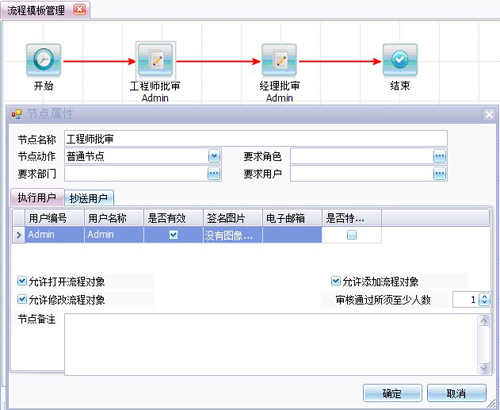The image size is (500, 410).
Task: Select the 工程师批审 workflow node icon
Action: (x=155, y=61)
